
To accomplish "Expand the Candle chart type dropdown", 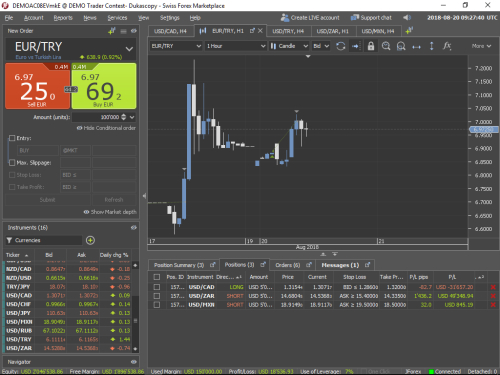I will pos(289,46).
